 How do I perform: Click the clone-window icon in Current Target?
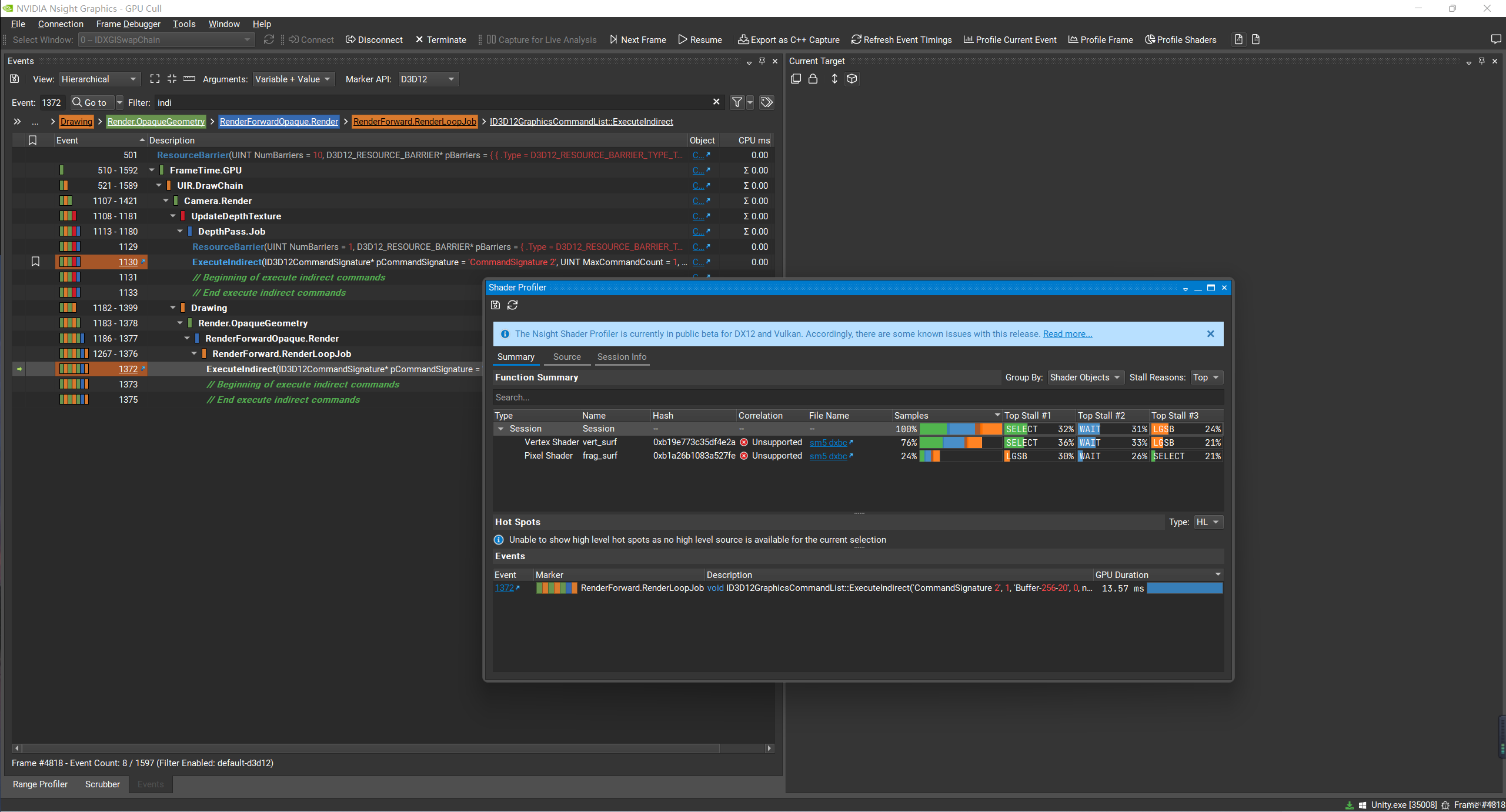[796, 79]
